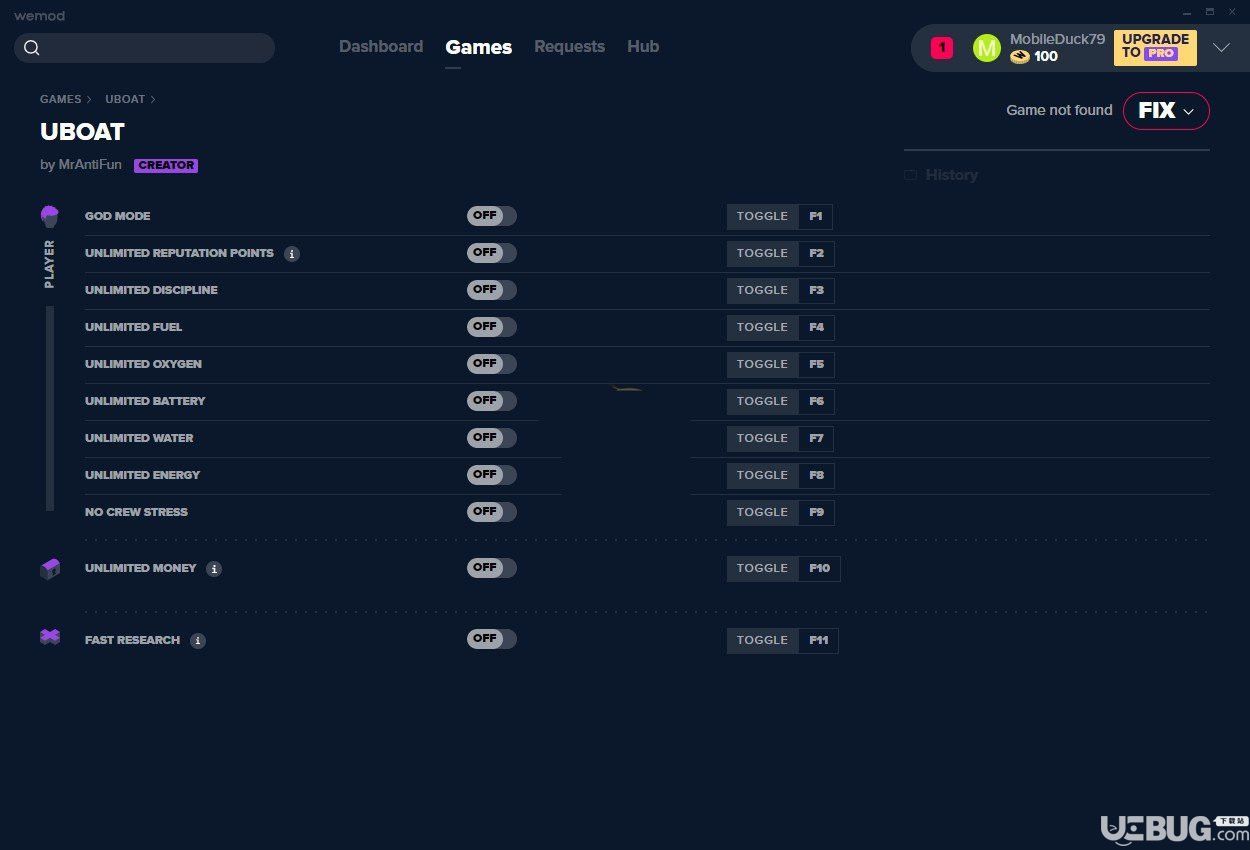This screenshot has height=850, width=1250.
Task: Toggle God Mode switch
Action: [x=492, y=216]
